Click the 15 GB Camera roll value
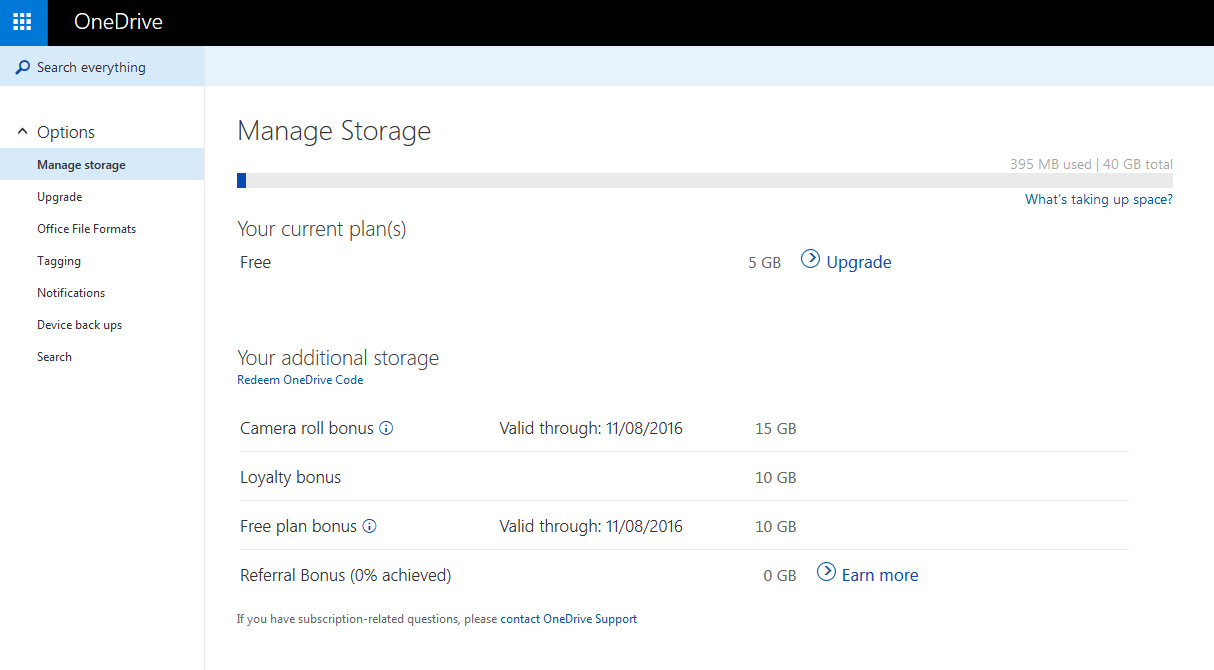 (x=776, y=428)
